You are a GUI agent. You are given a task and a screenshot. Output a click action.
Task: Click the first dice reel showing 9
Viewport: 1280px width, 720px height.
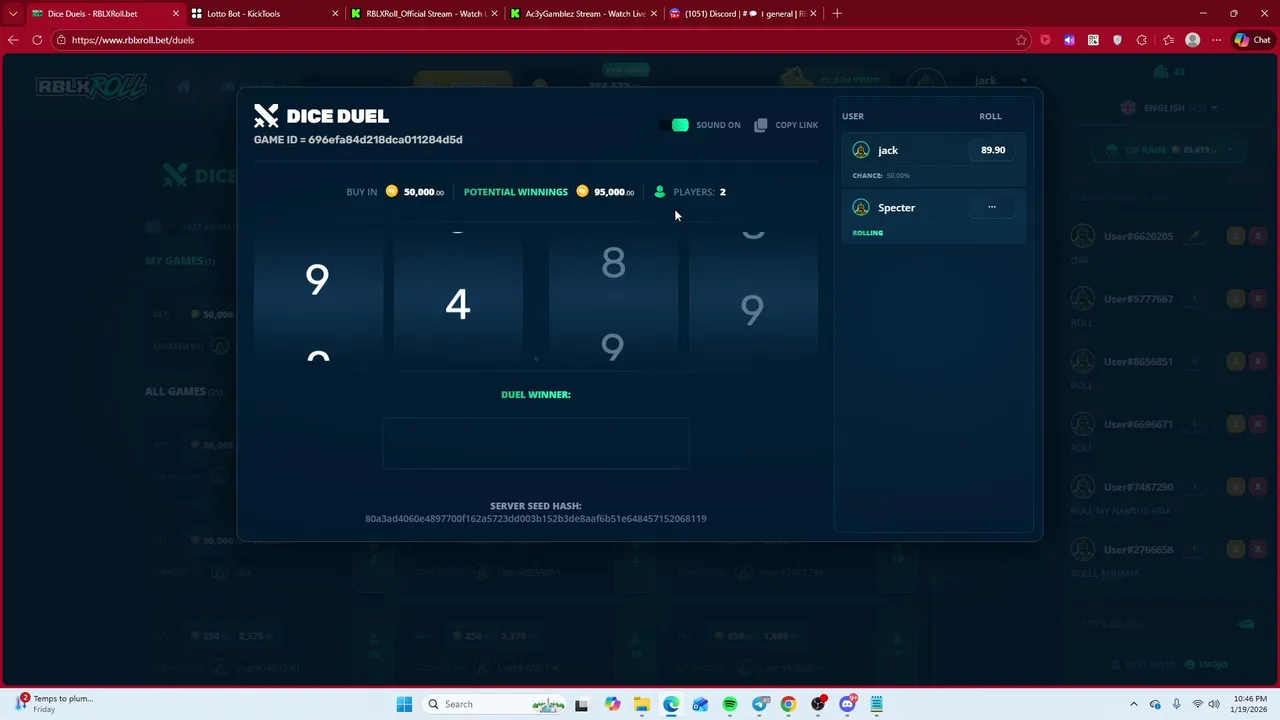(317, 295)
